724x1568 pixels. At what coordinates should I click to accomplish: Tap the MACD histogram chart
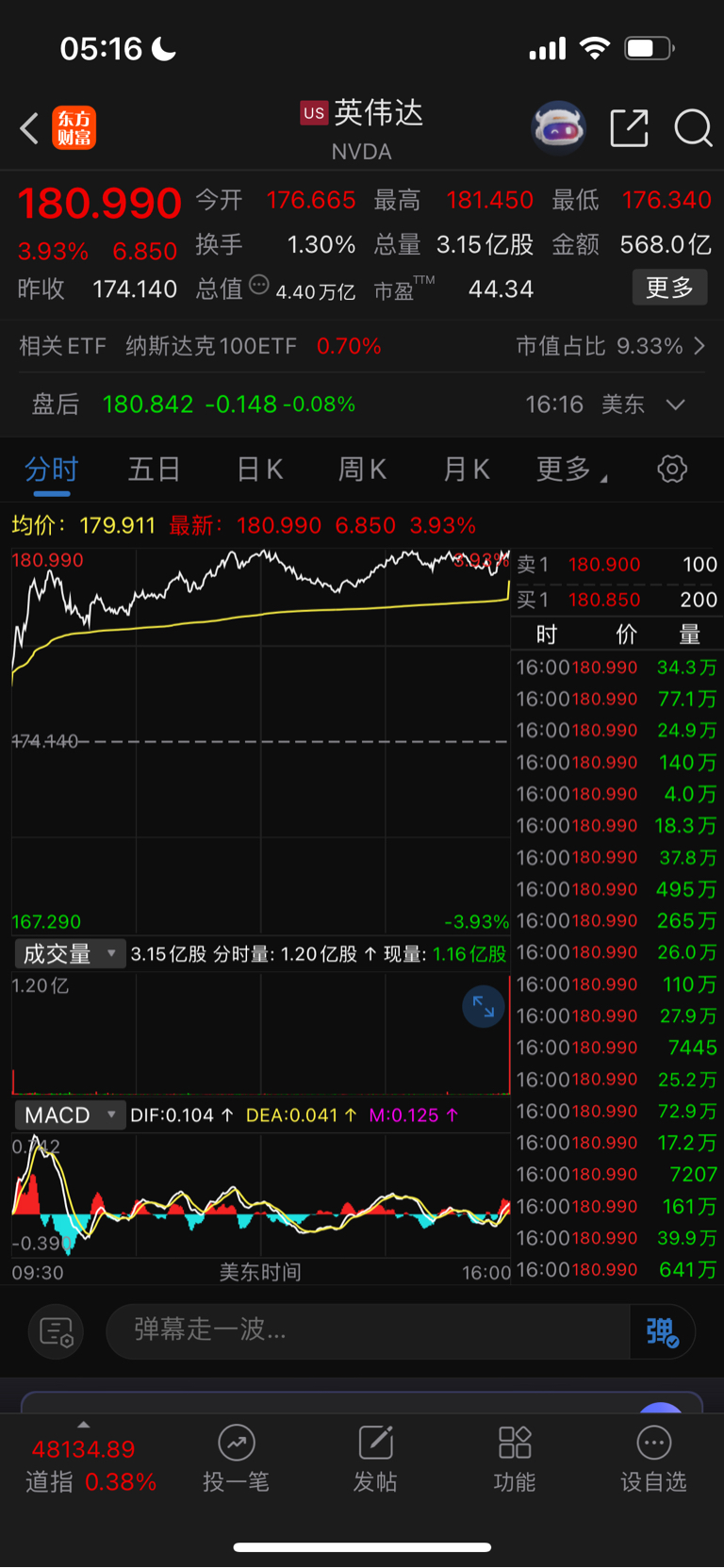coord(261,1196)
